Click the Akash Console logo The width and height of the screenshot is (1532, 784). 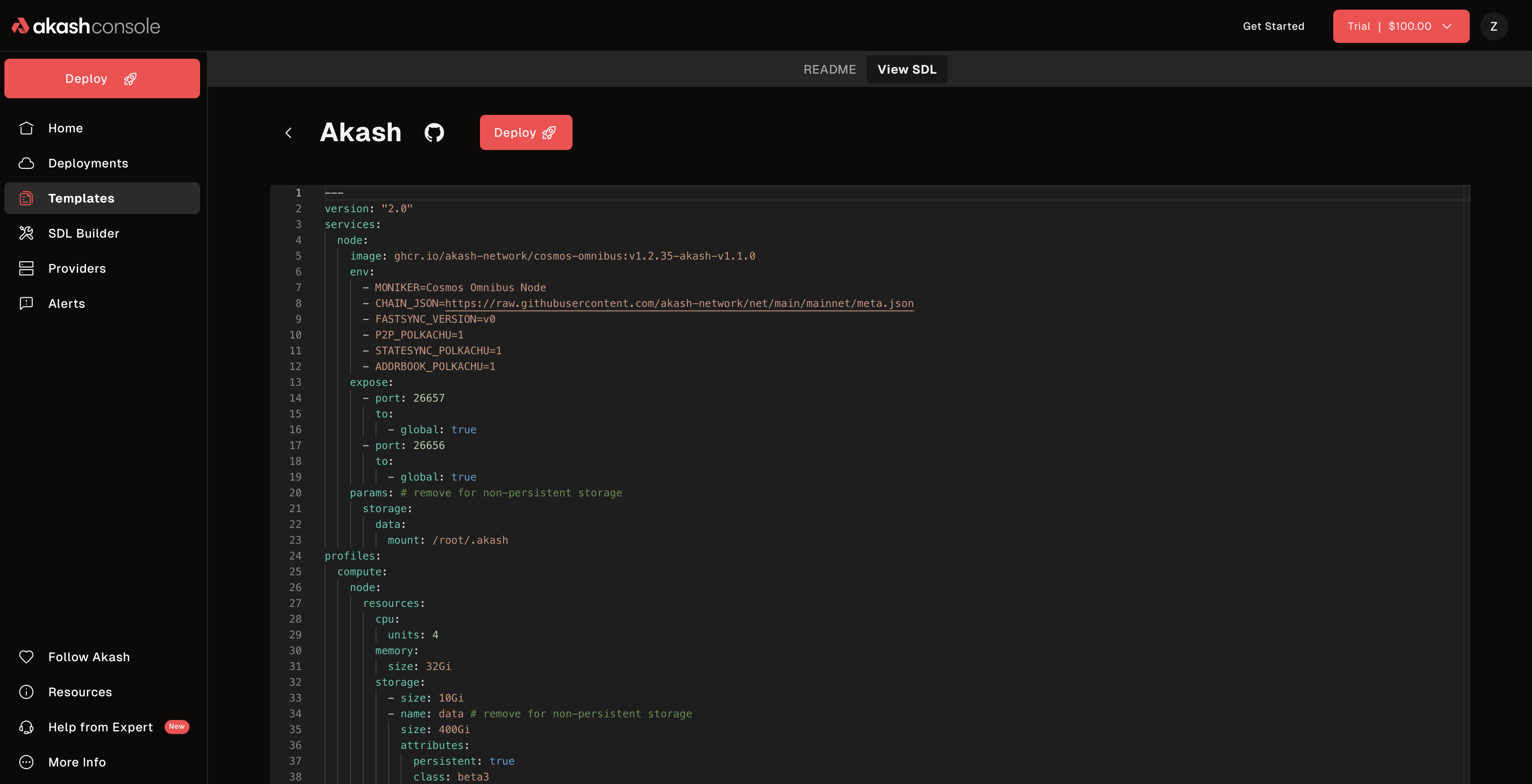pyautogui.click(x=86, y=26)
